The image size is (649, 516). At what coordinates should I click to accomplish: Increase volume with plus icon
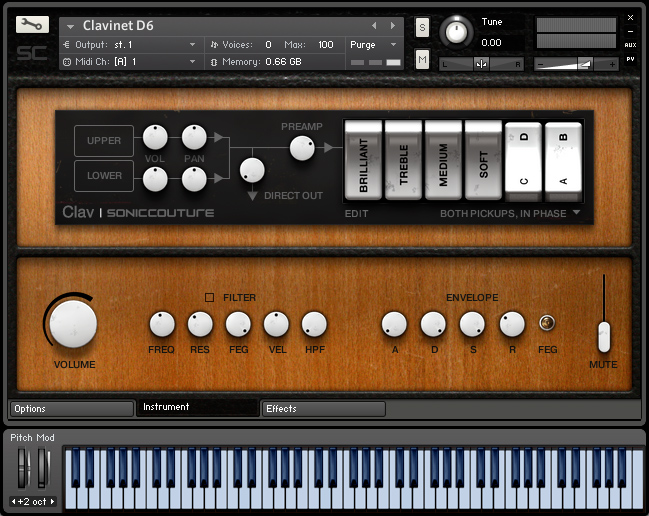coord(612,65)
